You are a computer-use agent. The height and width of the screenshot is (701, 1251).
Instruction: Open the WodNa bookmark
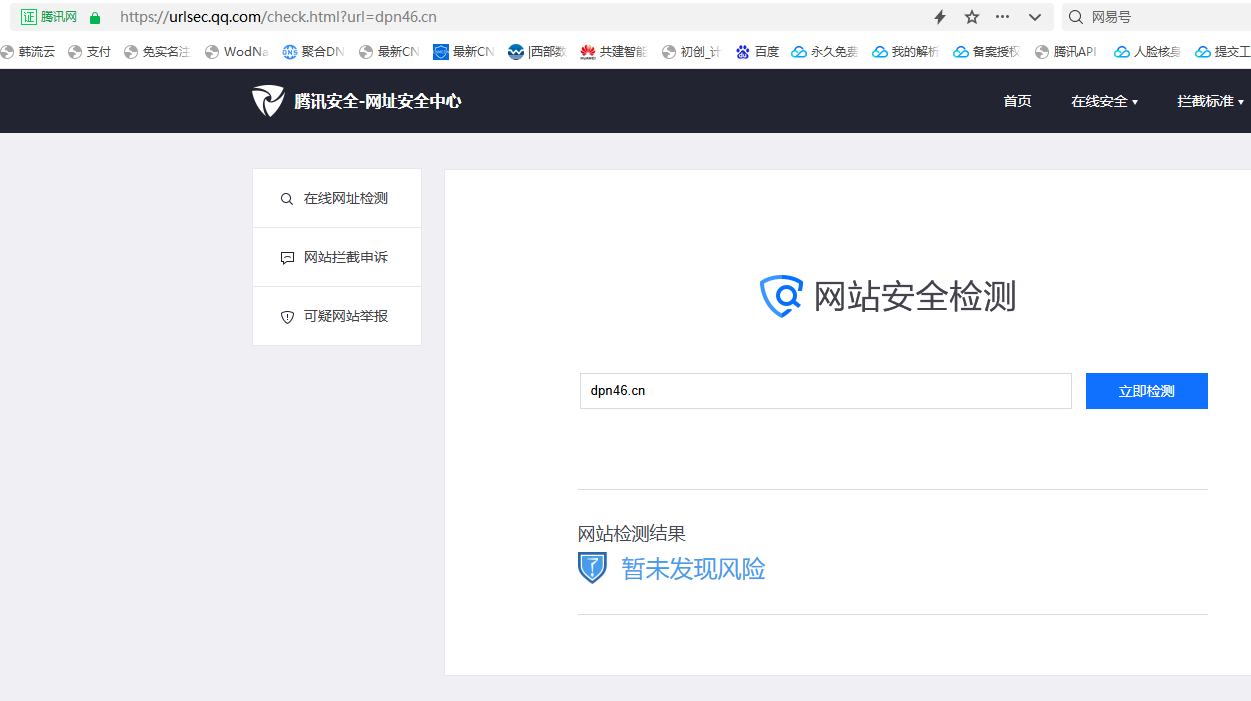[x=236, y=52]
